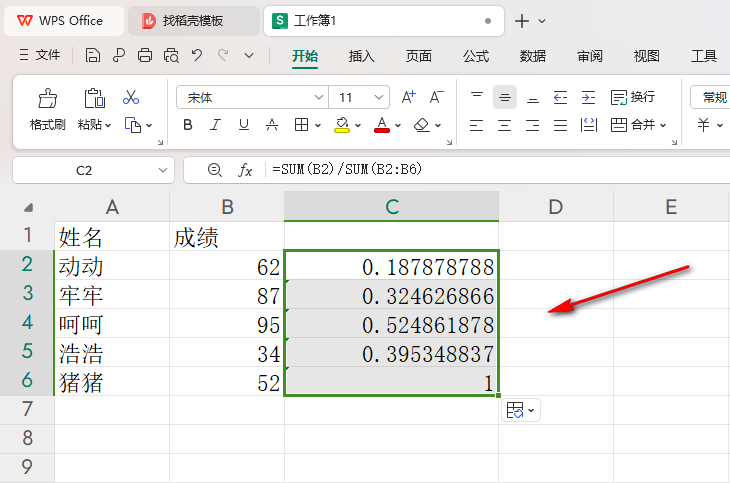
Task: Expand font color dropdown arrow
Action: [x=398, y=125]
